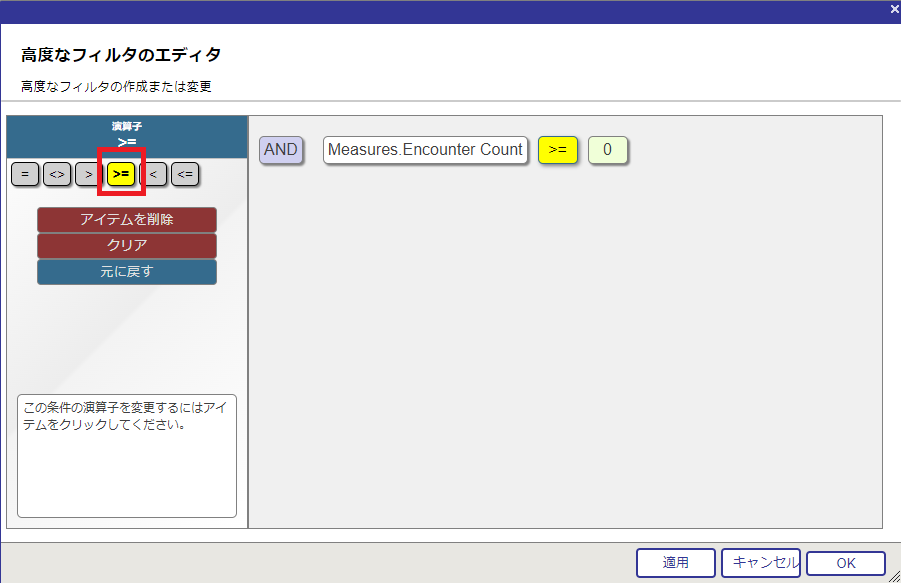Select the AND logic item
This screenshot has width=901, height=583.
(x=281, y=150)
